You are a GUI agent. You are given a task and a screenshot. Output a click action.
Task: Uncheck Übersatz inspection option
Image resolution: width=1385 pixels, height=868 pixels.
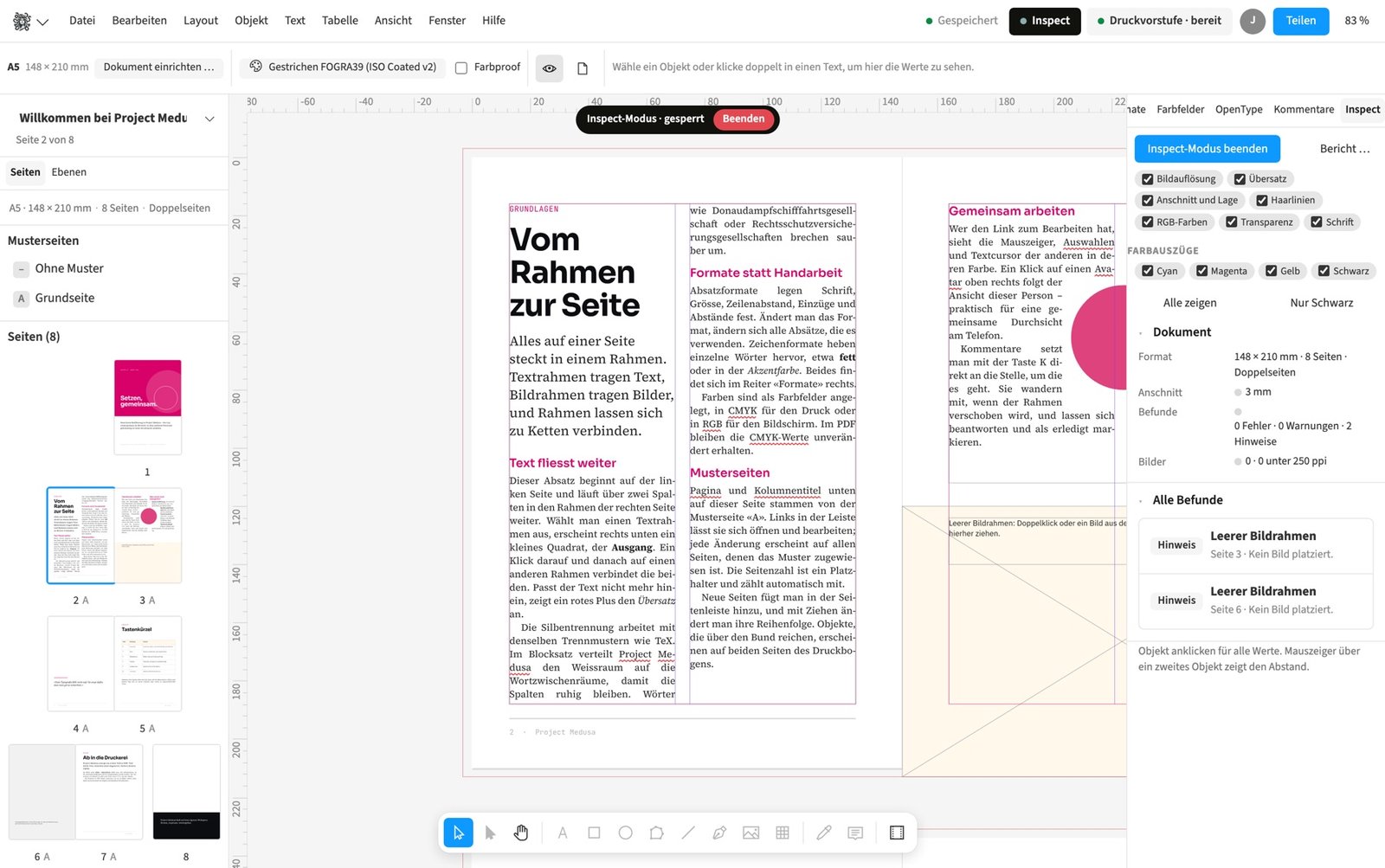[x=1240, y=179]
